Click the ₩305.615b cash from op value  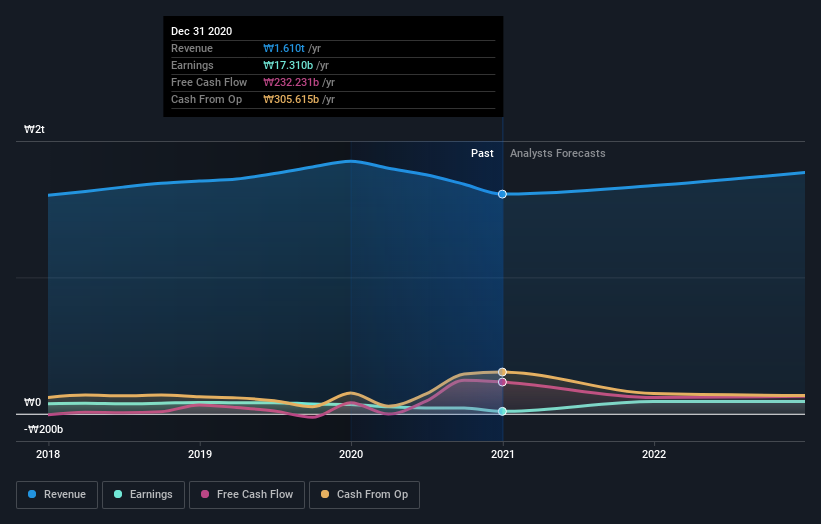[291, 99]
